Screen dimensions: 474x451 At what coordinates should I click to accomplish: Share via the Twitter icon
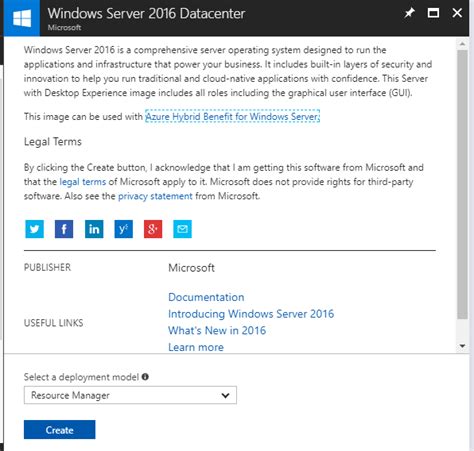34,229
